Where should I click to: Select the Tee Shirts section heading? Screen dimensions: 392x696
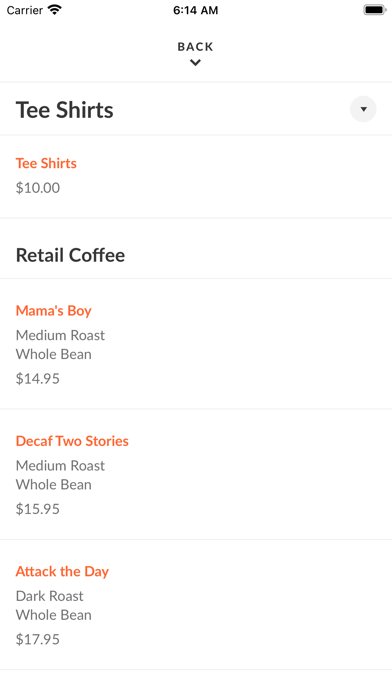point(65,110)
